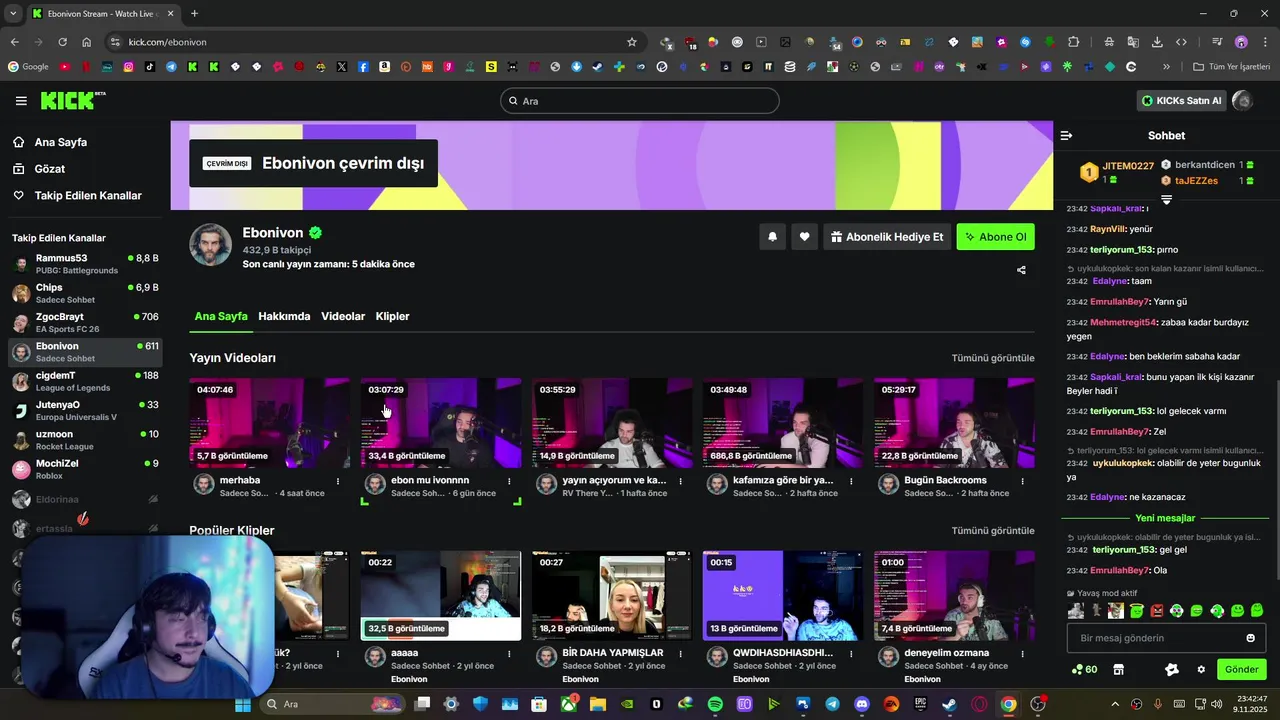The image size is (1280, 720).
Task: Open Discord from the taskbar
Action: [x=862, y=704]
